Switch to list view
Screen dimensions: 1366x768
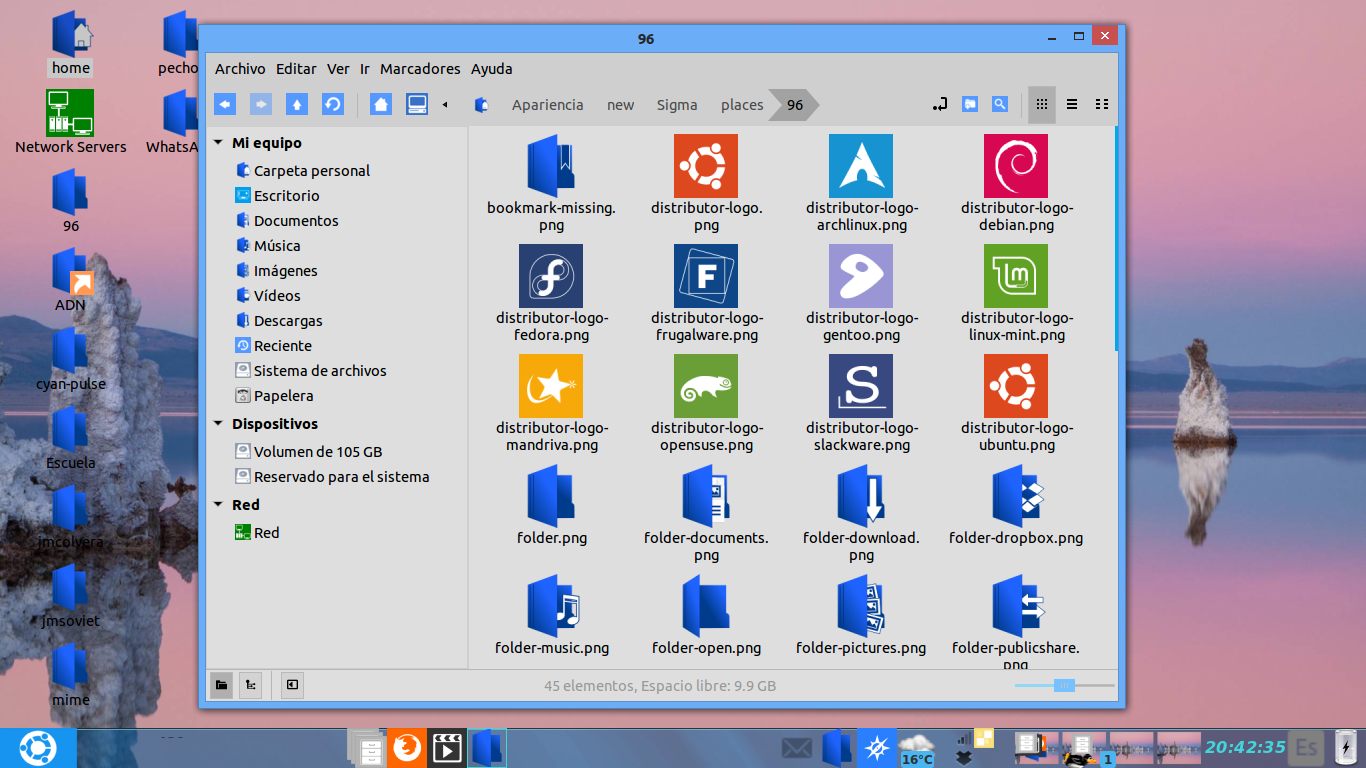tap(1072, 104)
